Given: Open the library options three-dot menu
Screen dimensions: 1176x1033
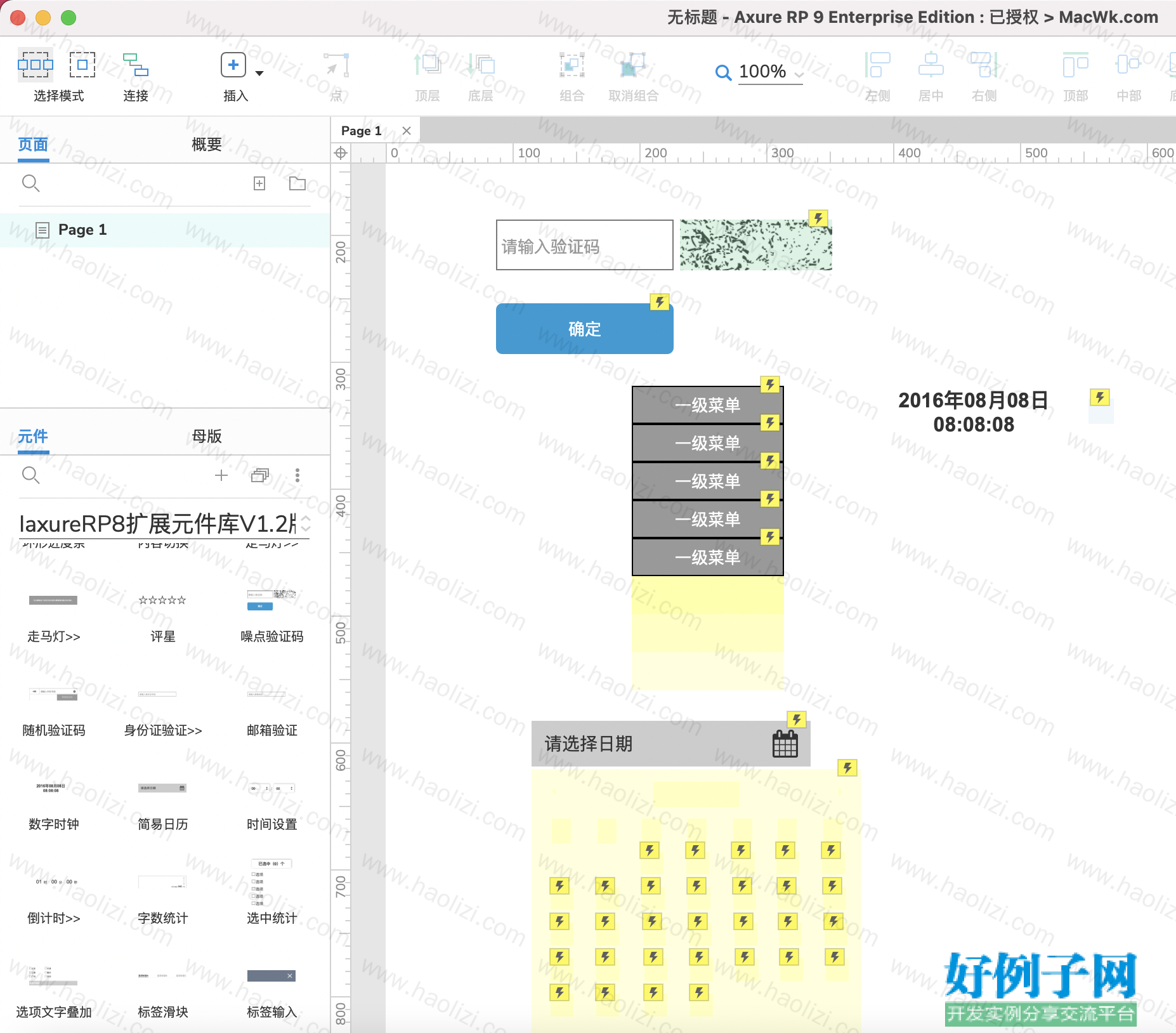Looking at the screenshot, I should pos(297,475).
